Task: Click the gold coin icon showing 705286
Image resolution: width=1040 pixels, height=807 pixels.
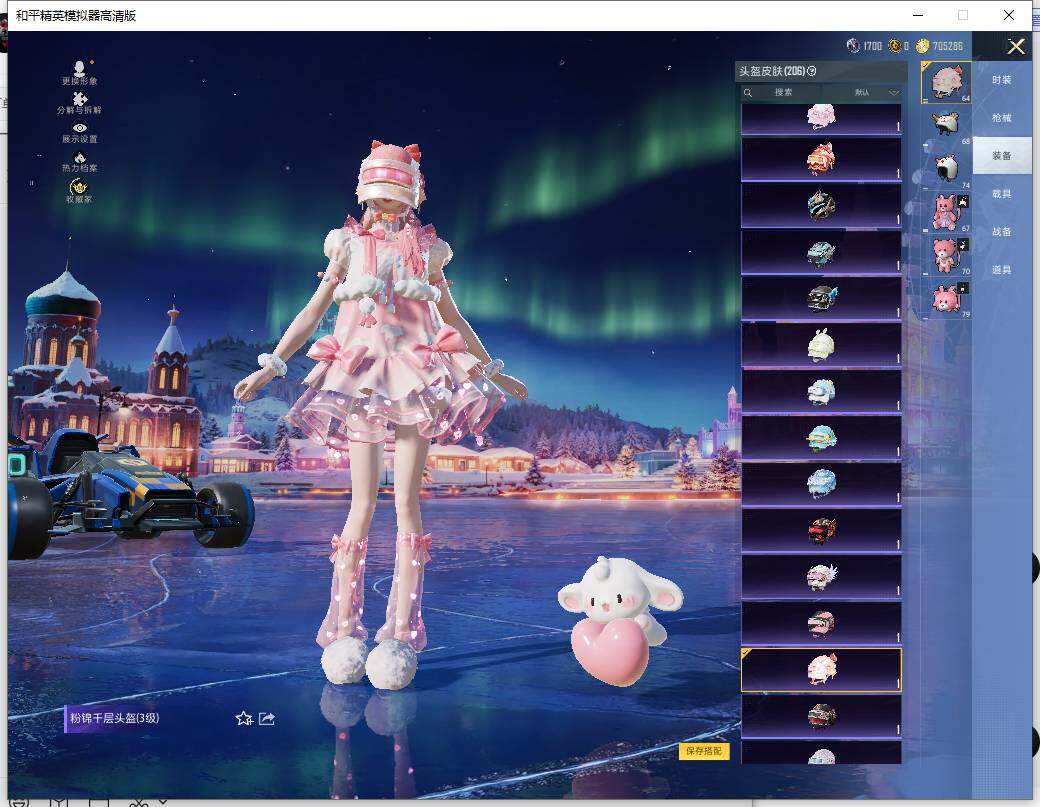Action: 923,46
